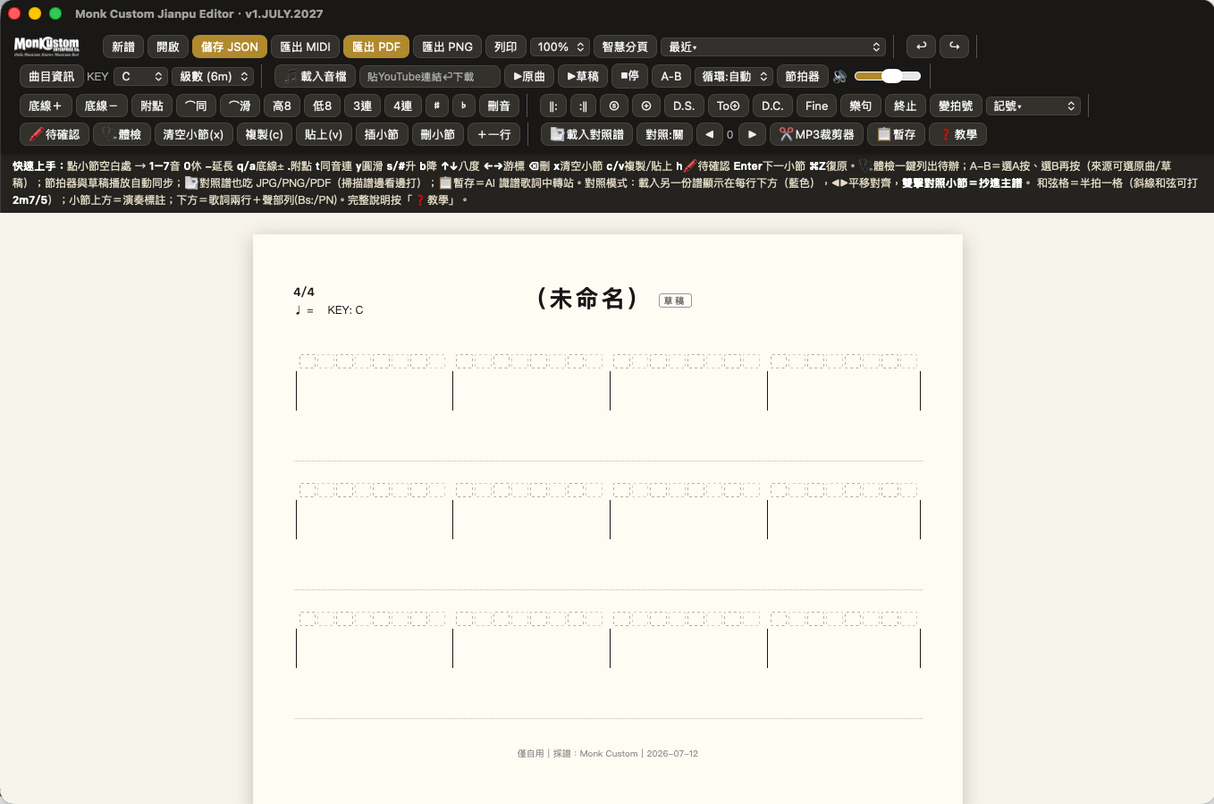This screenshot has height=804, width=1214.
Task: Shift reference score right arrow
Action: tap(752, 134)
